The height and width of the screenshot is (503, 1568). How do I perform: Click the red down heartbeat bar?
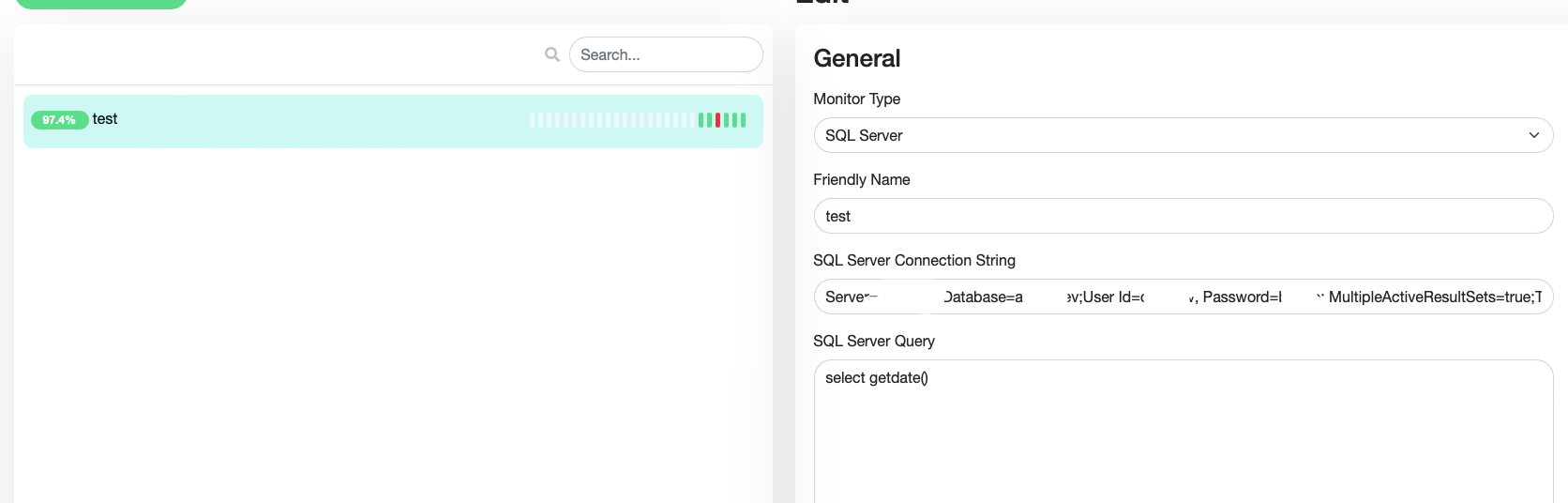click(x=718, y=120)
